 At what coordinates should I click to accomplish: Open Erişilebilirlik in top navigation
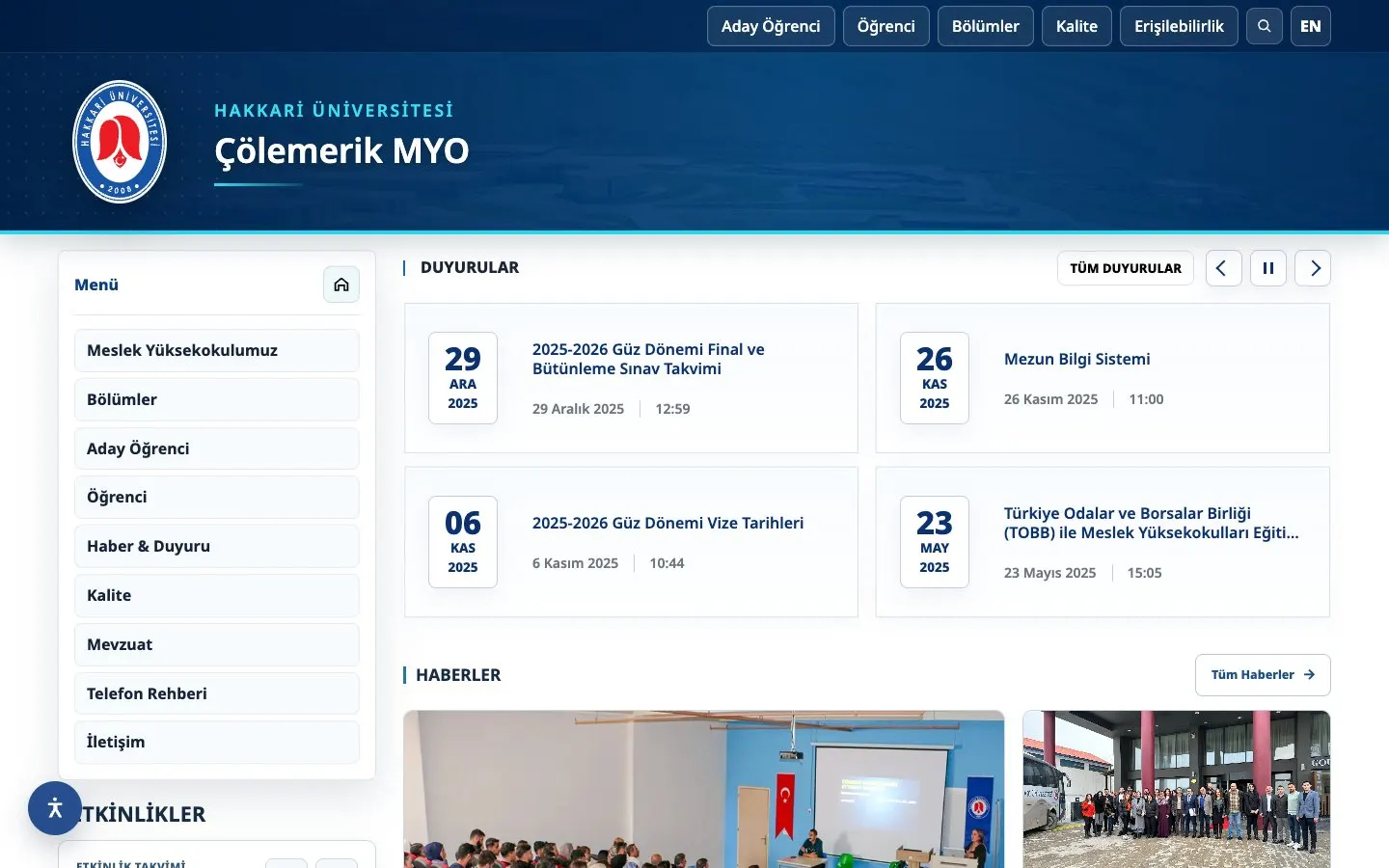(x=1179, y=26)
